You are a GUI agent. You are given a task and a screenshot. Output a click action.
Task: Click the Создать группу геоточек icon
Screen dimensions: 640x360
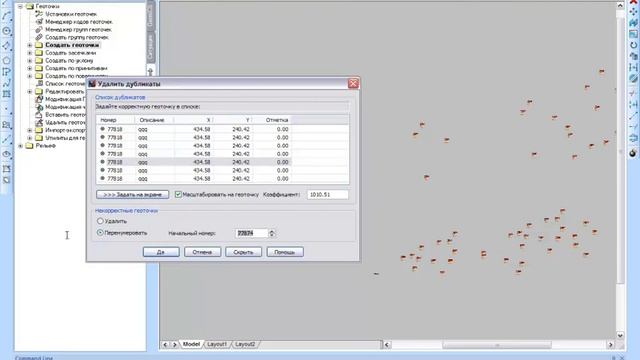[39, 37]
